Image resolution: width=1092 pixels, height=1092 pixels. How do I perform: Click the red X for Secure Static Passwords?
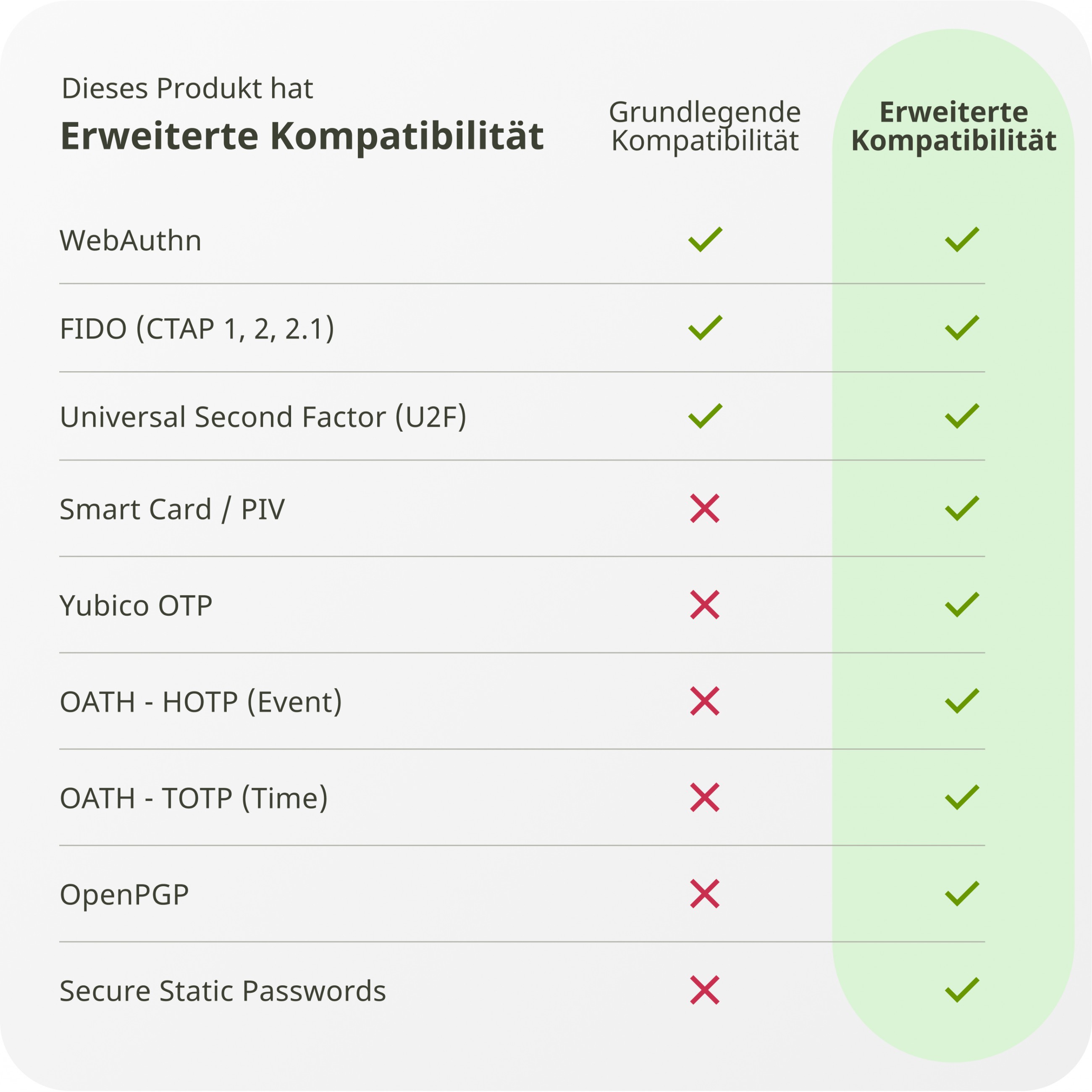705,990
